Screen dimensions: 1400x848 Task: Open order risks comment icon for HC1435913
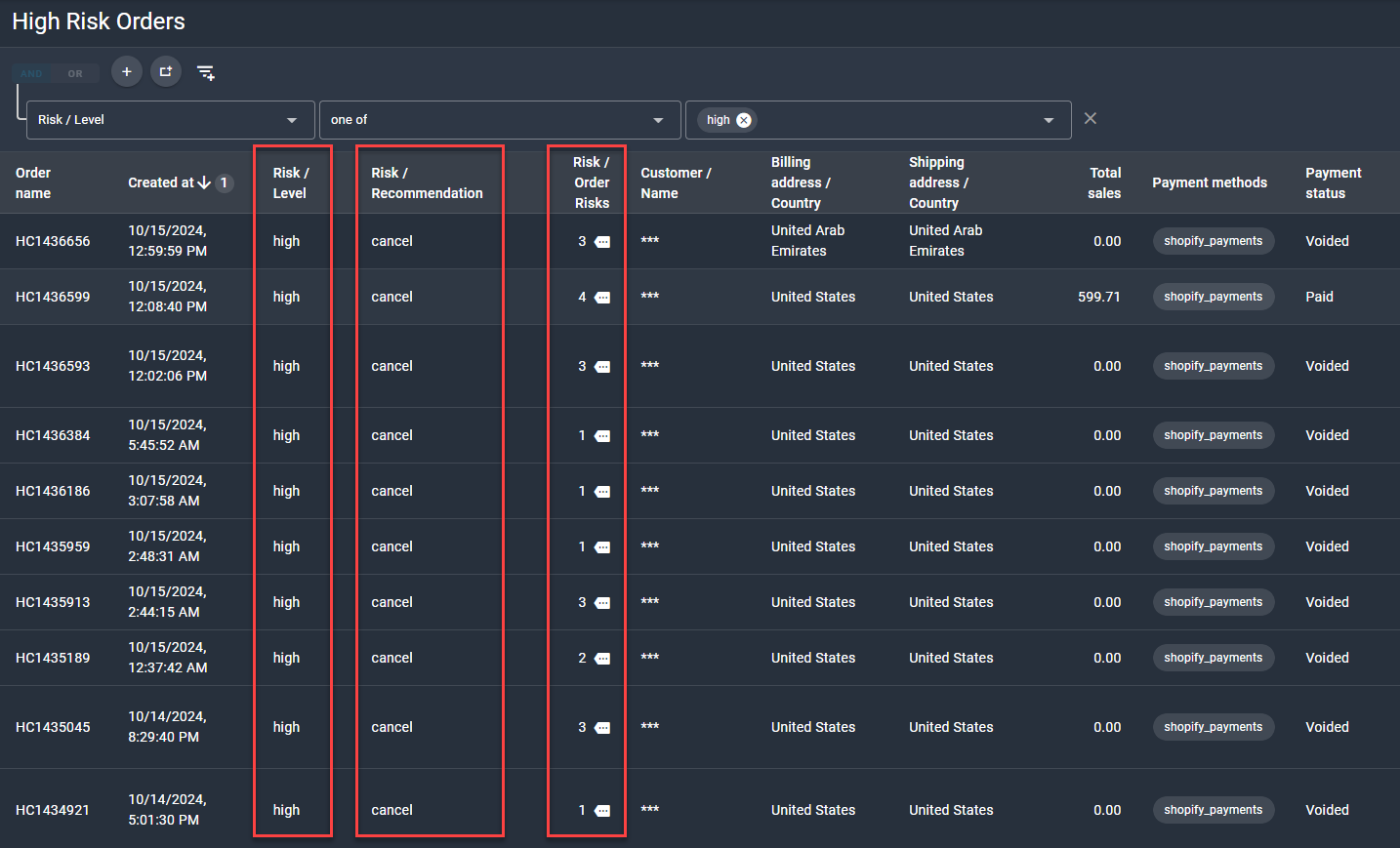tap(602, 603)
